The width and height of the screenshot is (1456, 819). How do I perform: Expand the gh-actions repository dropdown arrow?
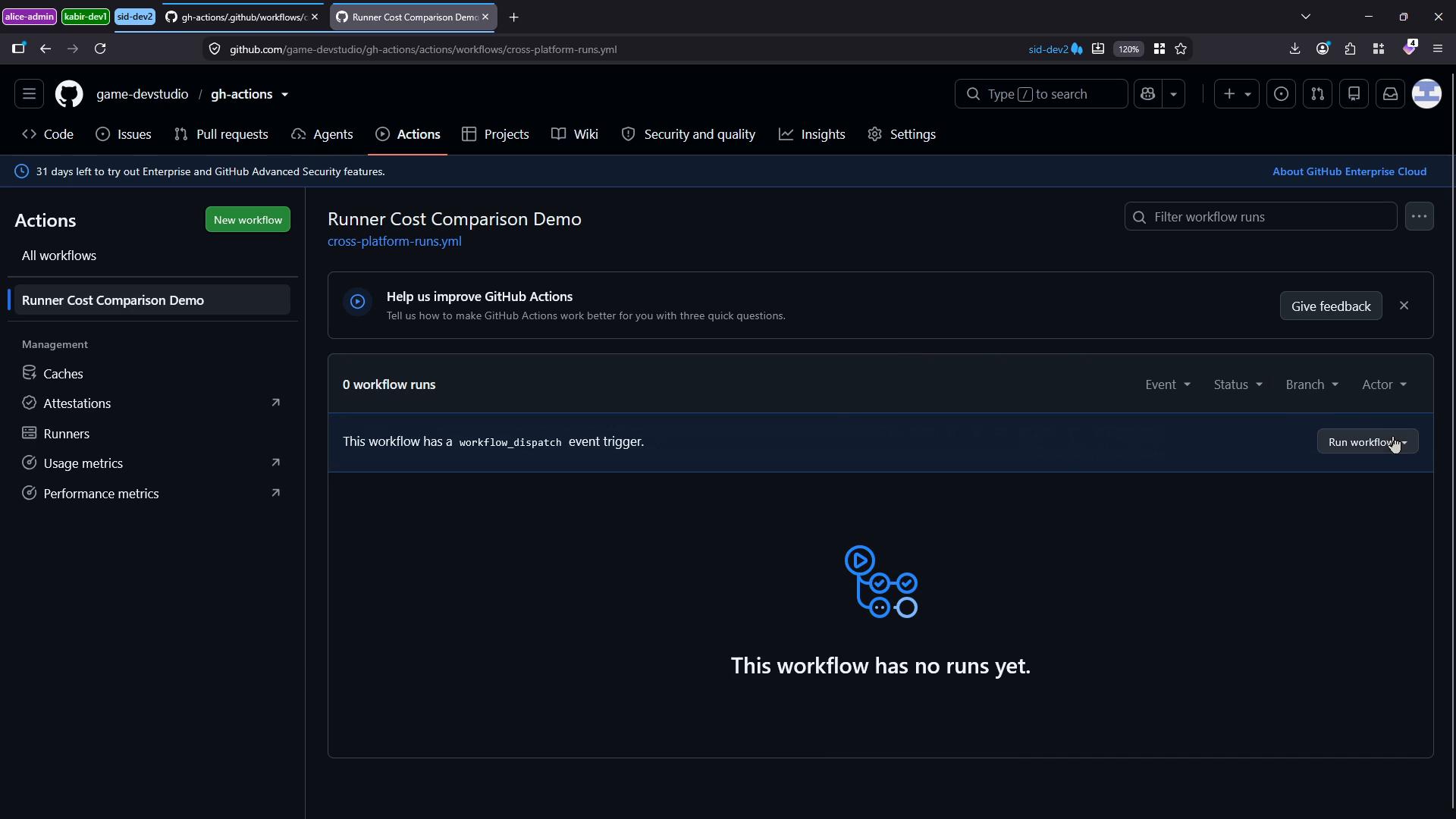coord(285,95)
